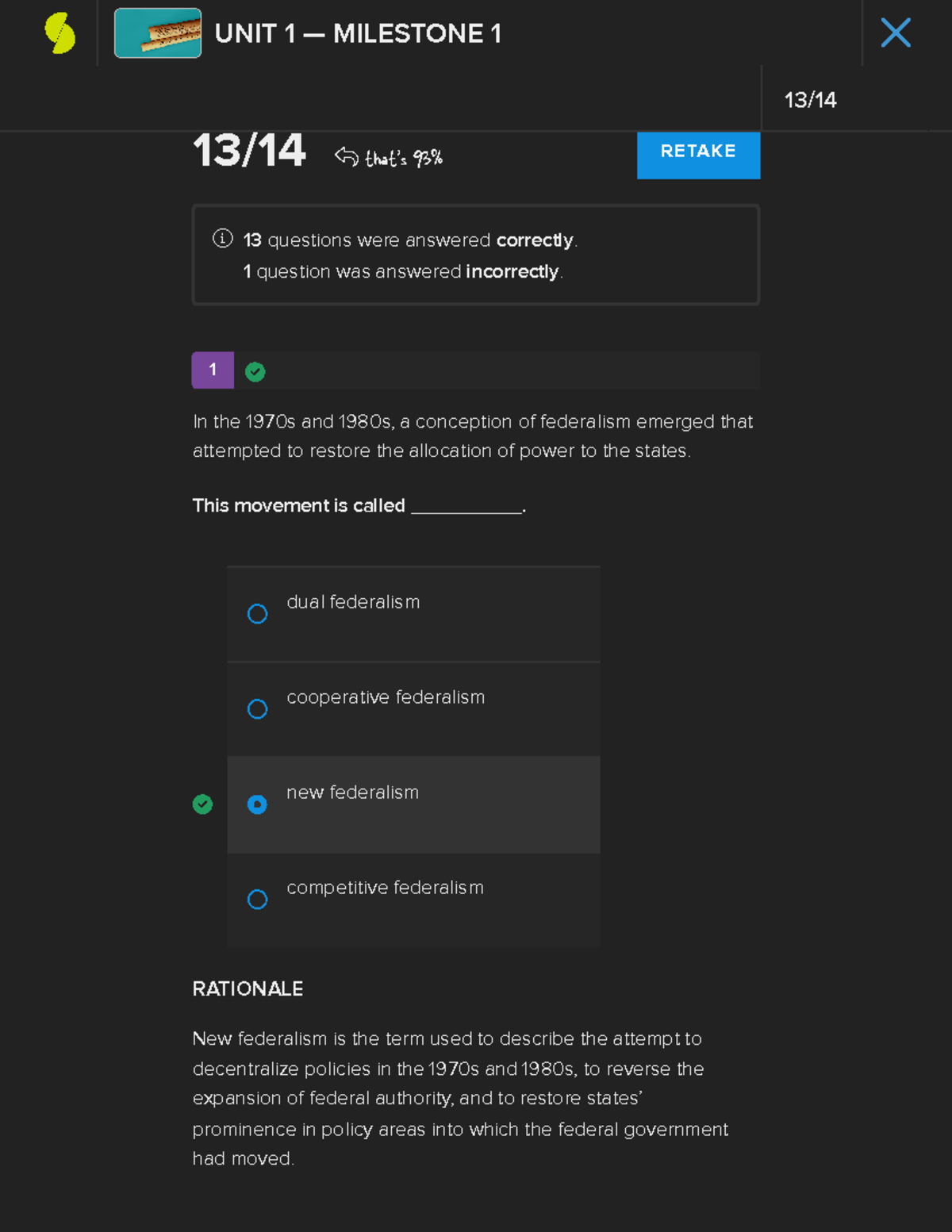The height and width of the screenshot is (1232, 952).
Task: Select the new federalism radio button
Action: pos(257,804)
